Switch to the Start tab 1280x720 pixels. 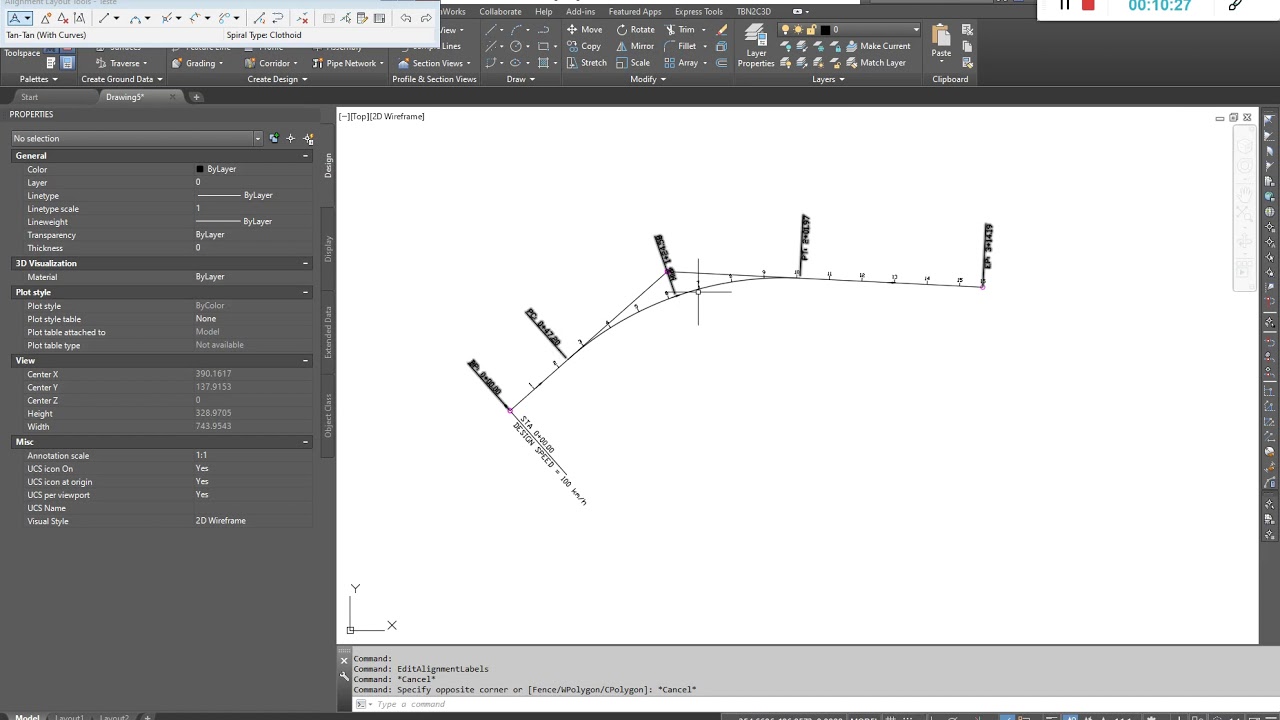point(29,97)
